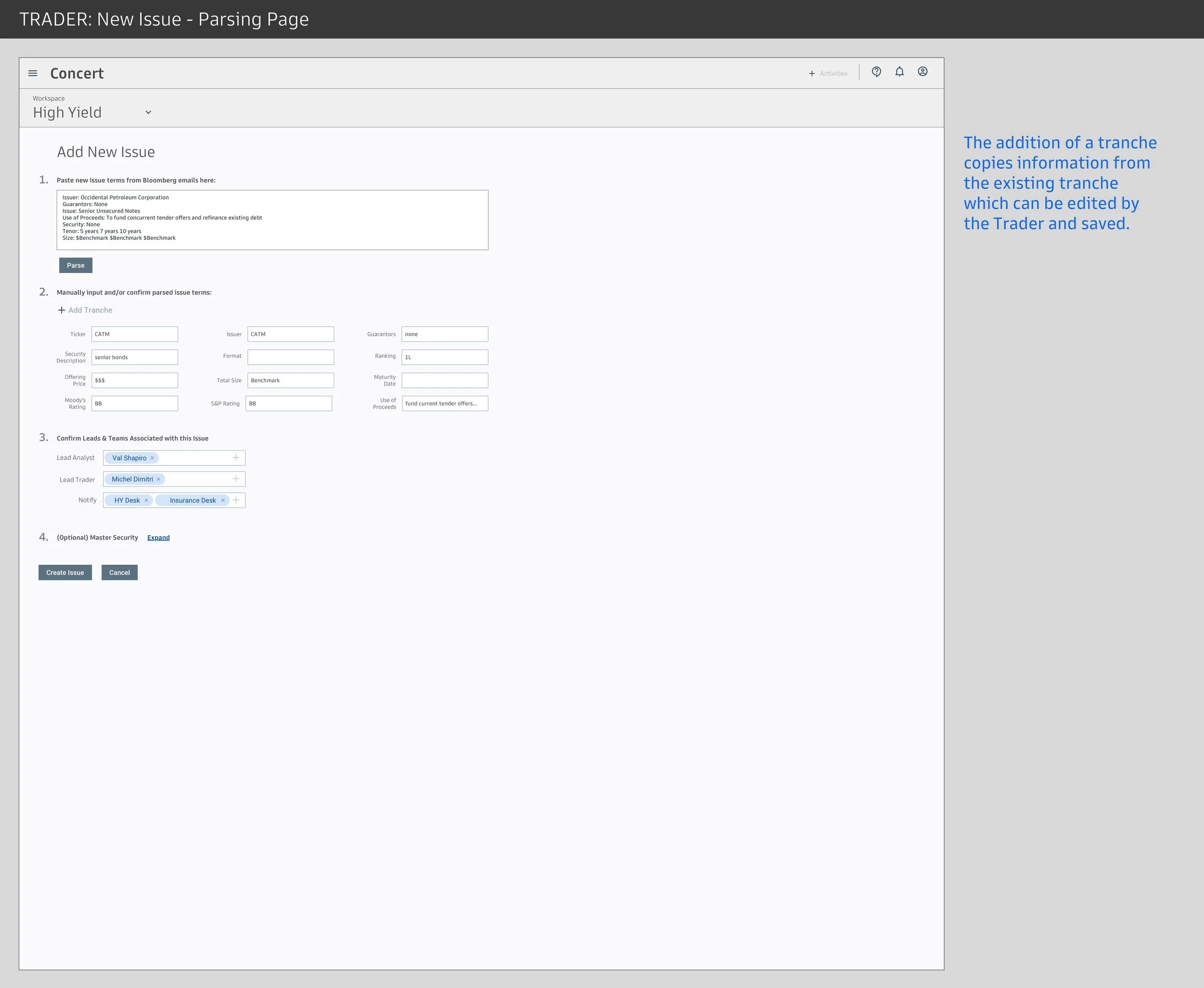The image size is (1204, 988).
Task: Add another Lead Trader with the plus icon
Action: click(236, 479)
